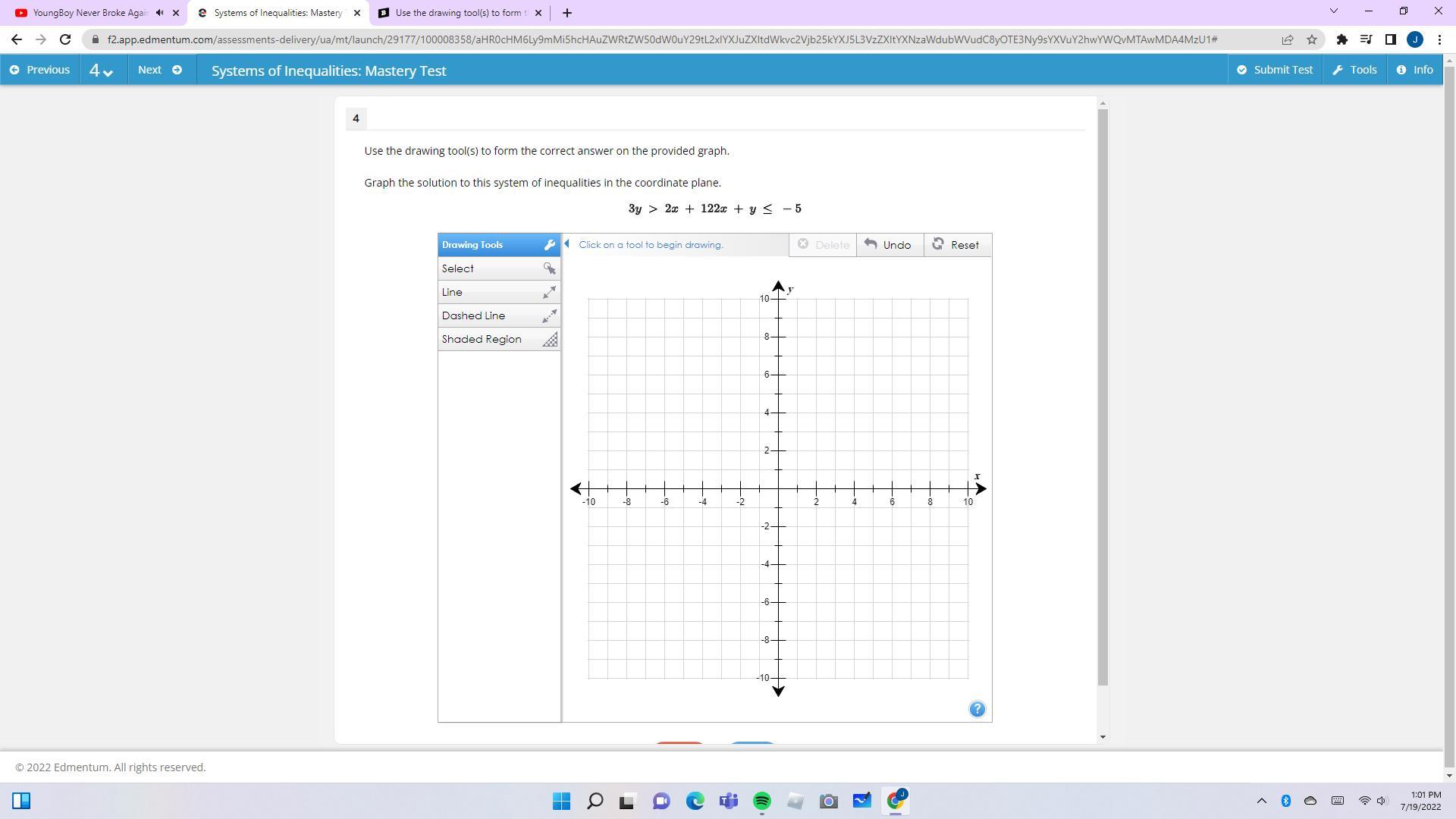Activate the Select pointer tool
The height and width of the screenshot is (819, 1456).
(498, 268)
